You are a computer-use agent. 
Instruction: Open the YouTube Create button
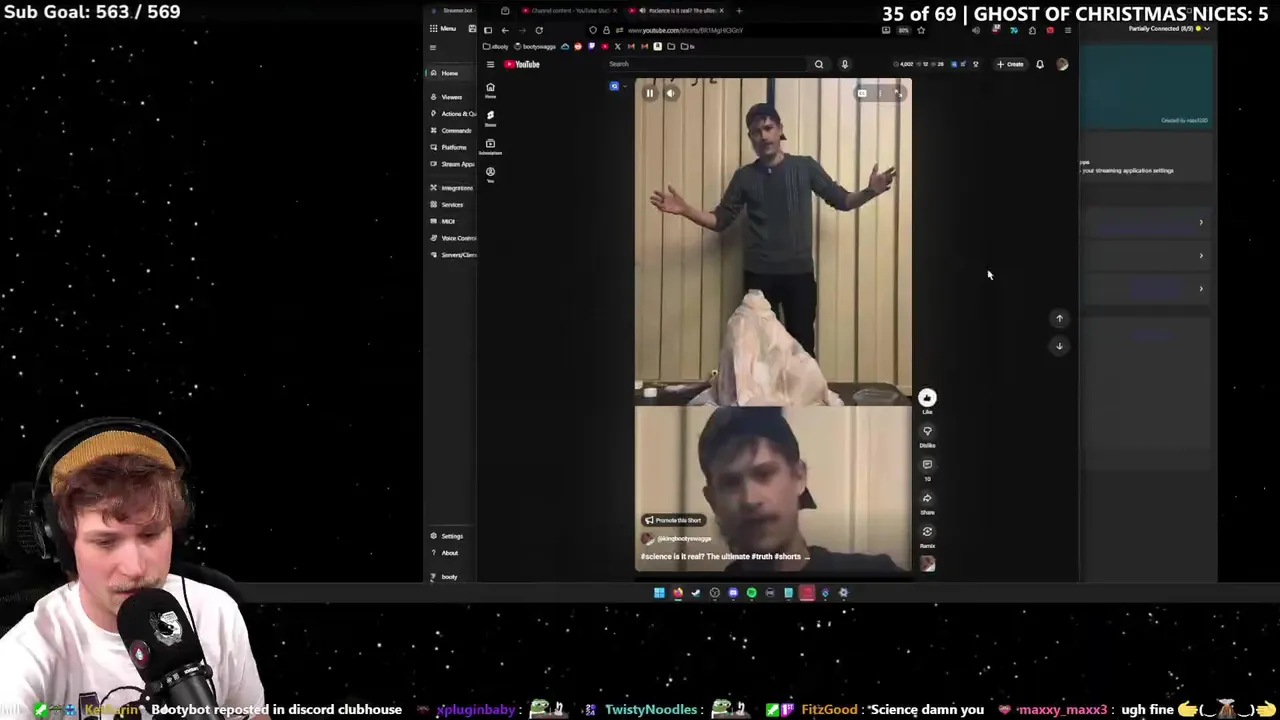(1010, 64)
